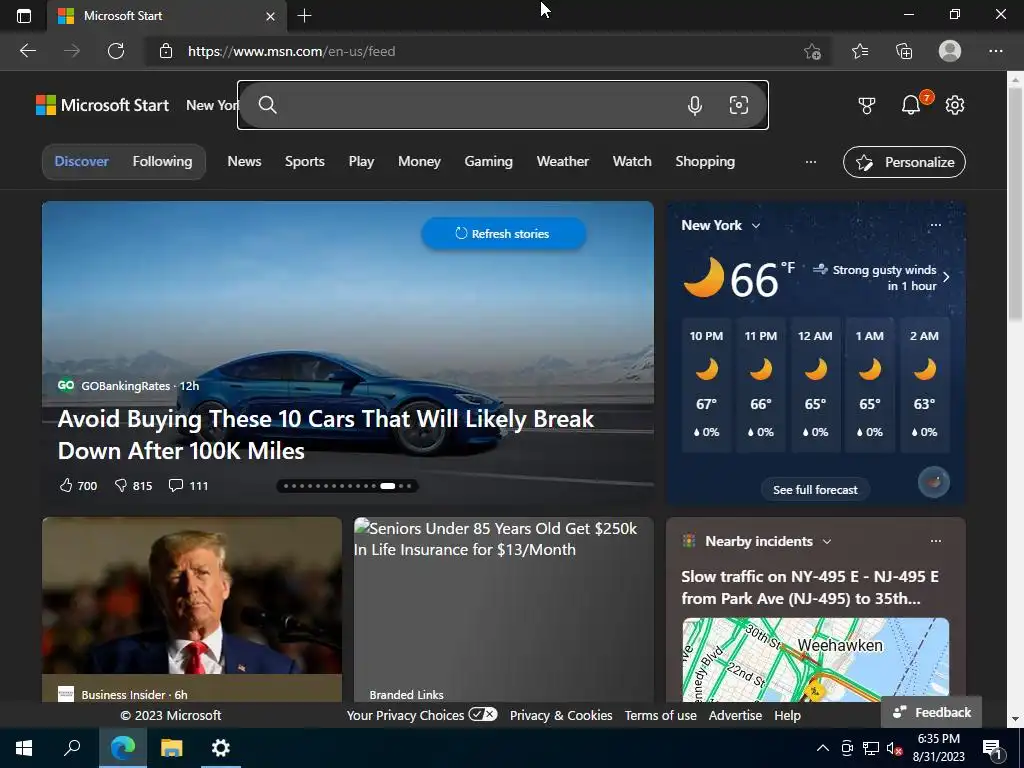The image size is (1024, 768).
Task: Click the round weather animation button
Action: point(934,483)
